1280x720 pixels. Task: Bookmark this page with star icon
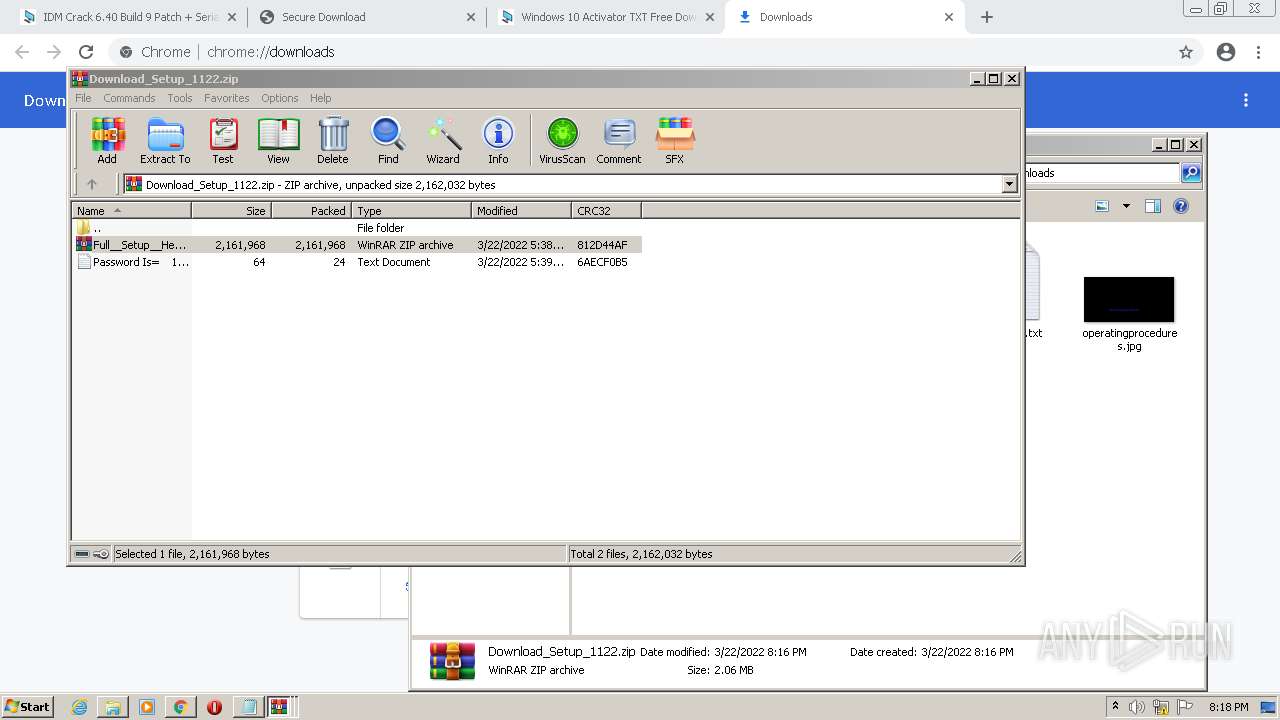click(1186, 52)
